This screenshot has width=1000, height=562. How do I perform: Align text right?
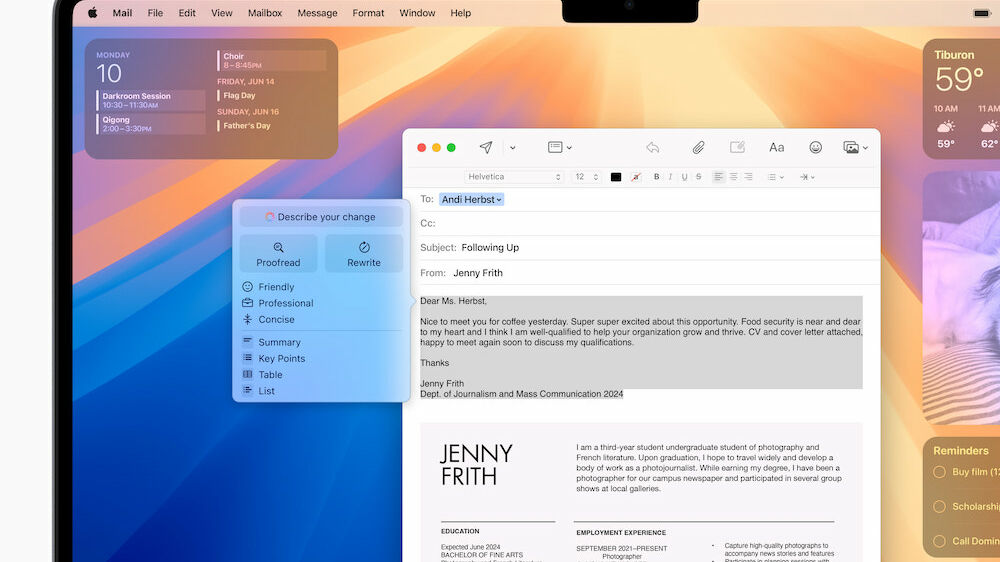pyautogui.click(x=748, y=177)
